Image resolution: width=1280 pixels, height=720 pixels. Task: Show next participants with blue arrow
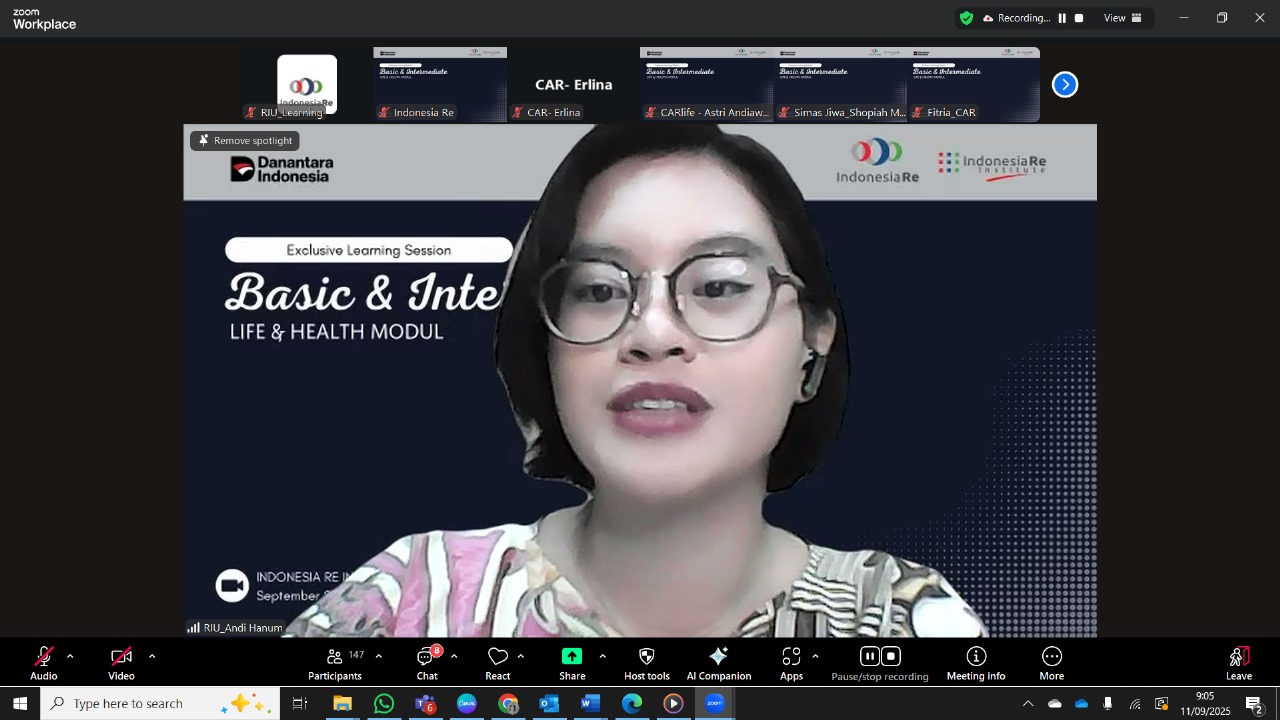1065,85
